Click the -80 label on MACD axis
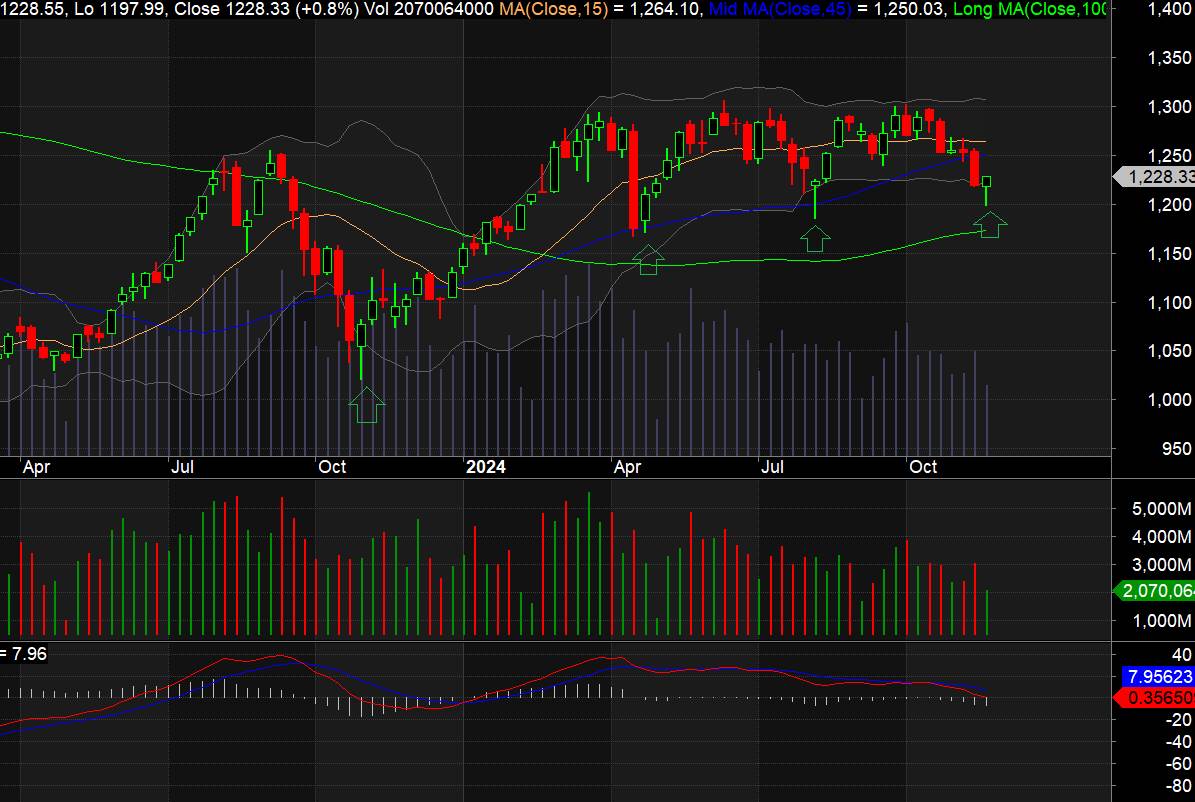 (x=1178, y=785)
